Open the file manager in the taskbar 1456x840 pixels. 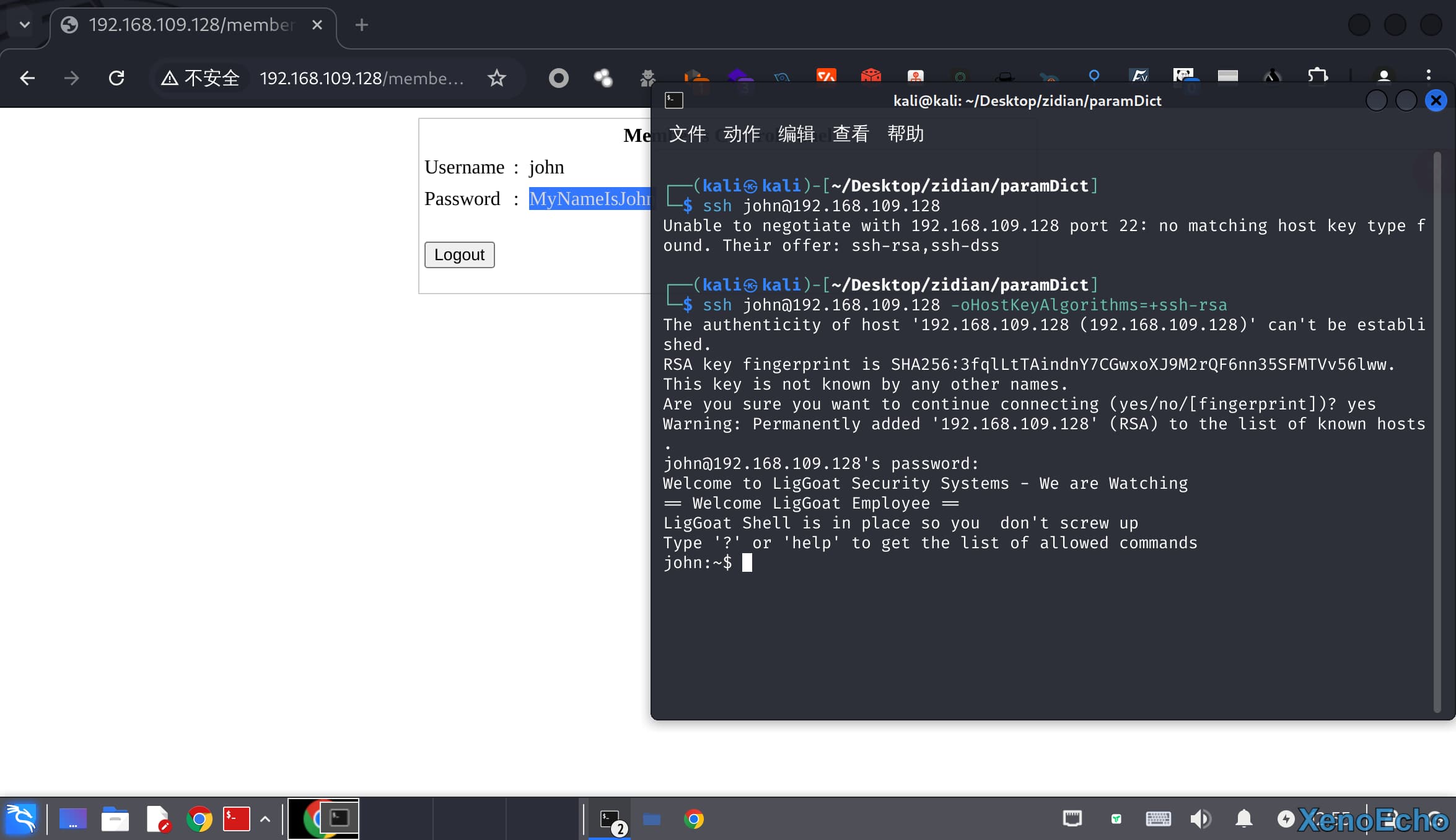[x=115, y=819]
